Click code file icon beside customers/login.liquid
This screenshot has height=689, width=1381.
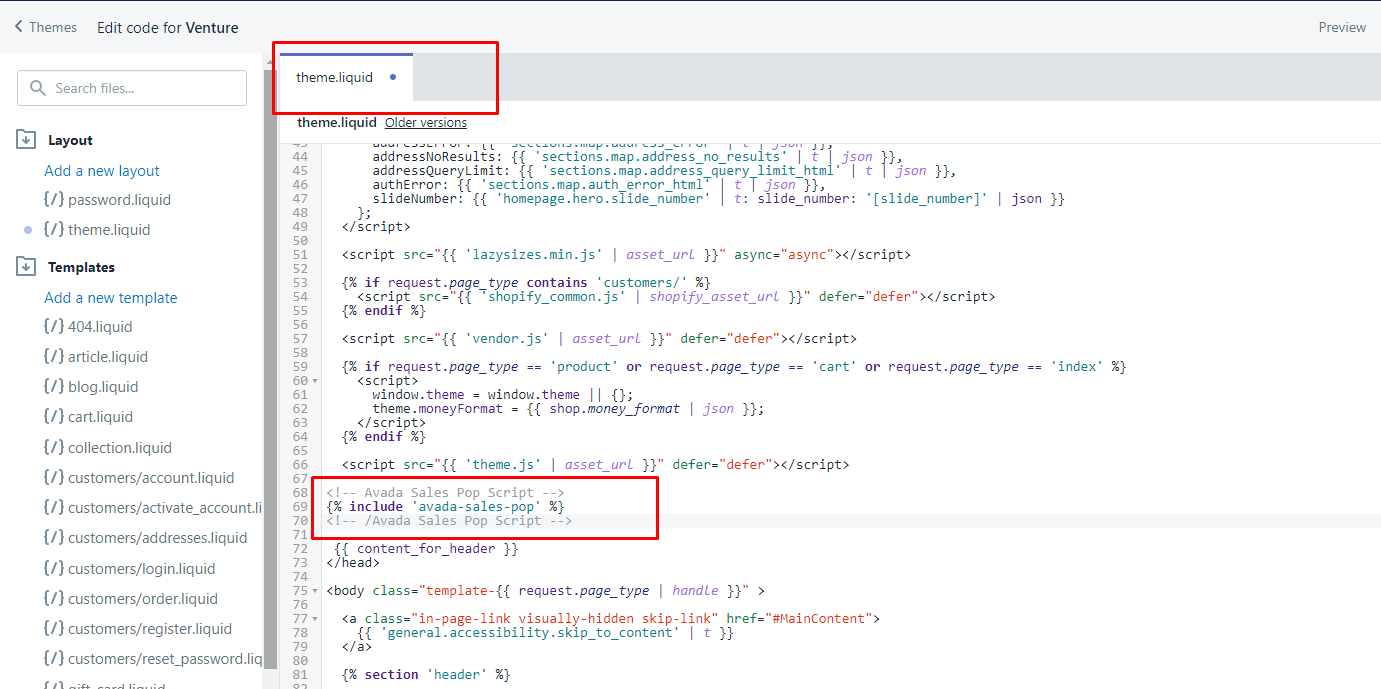(x=54, y=569)
